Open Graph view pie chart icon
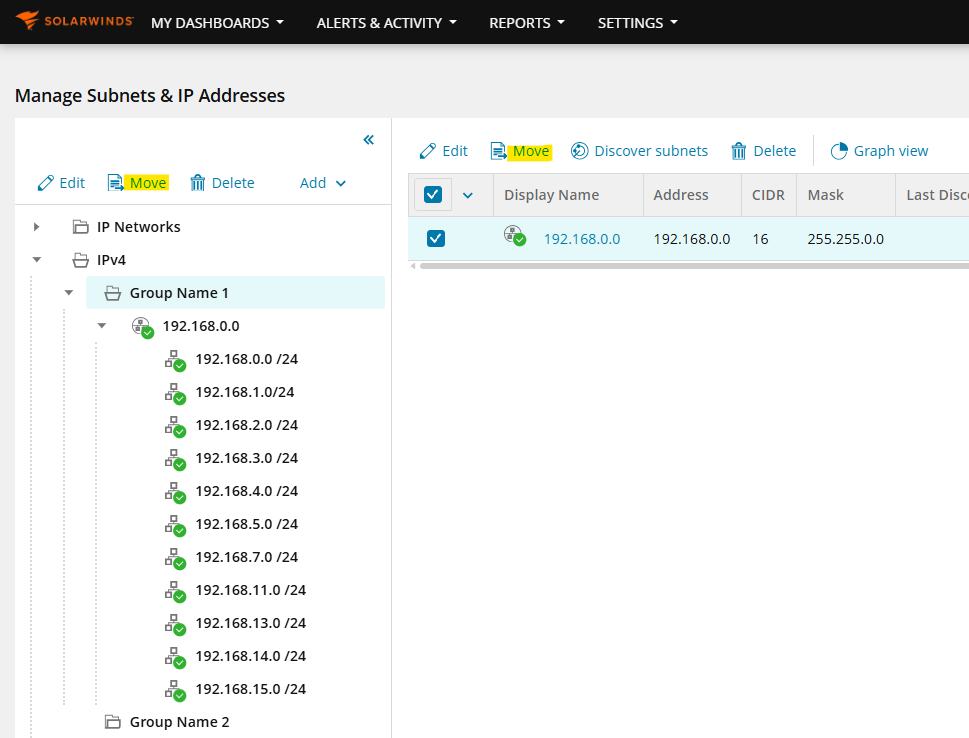969x738 pixels. [x=839, y=151]
